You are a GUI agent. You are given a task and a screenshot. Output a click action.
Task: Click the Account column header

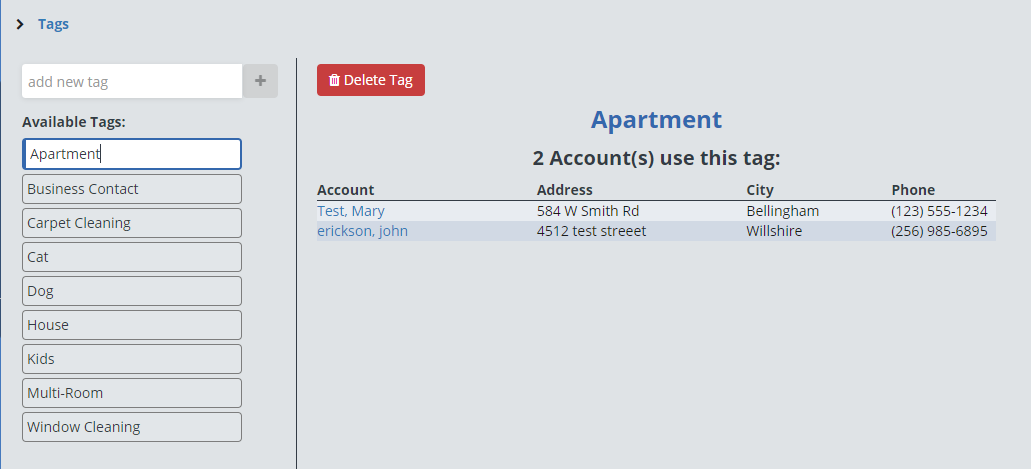point(345,190)
